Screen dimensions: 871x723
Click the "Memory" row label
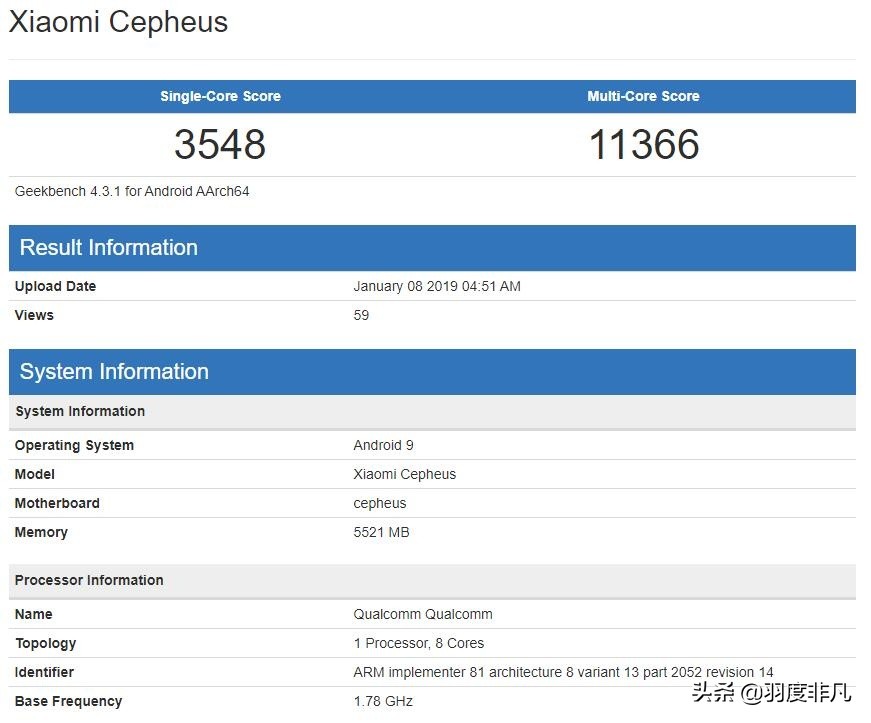pyautogui.click(x=41, y=532)
